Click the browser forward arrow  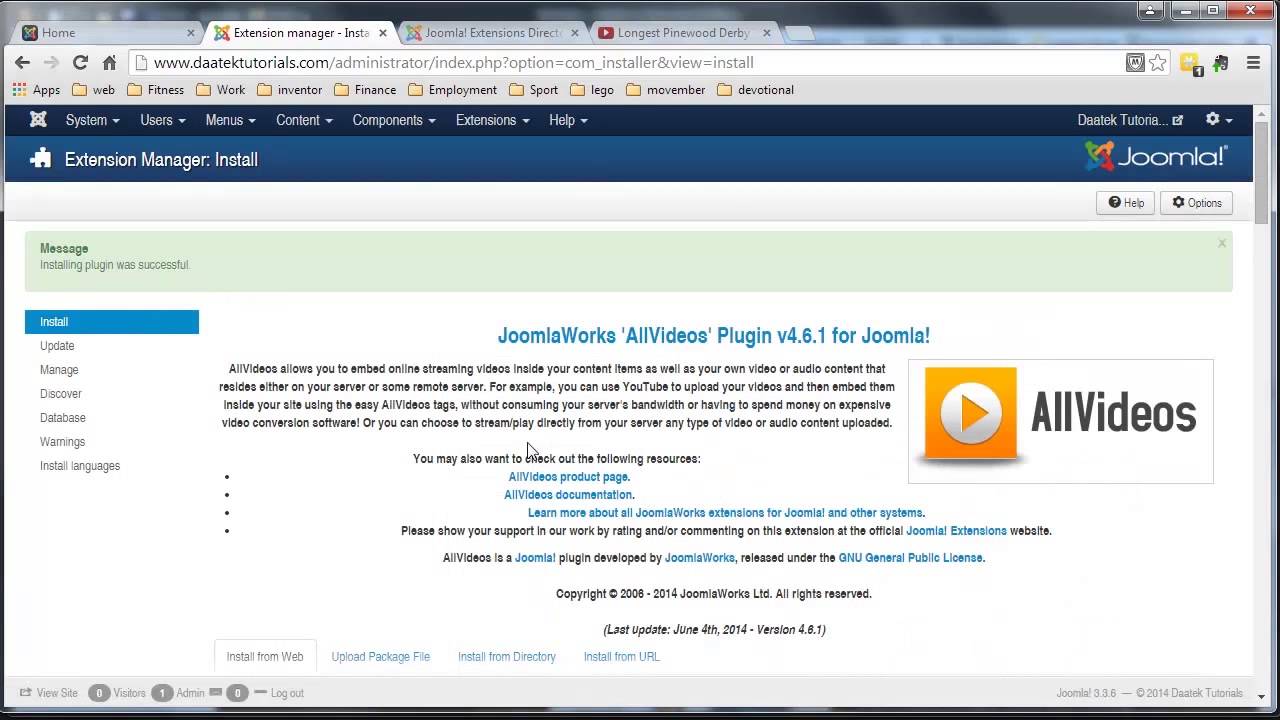click(x=51, y=62)
